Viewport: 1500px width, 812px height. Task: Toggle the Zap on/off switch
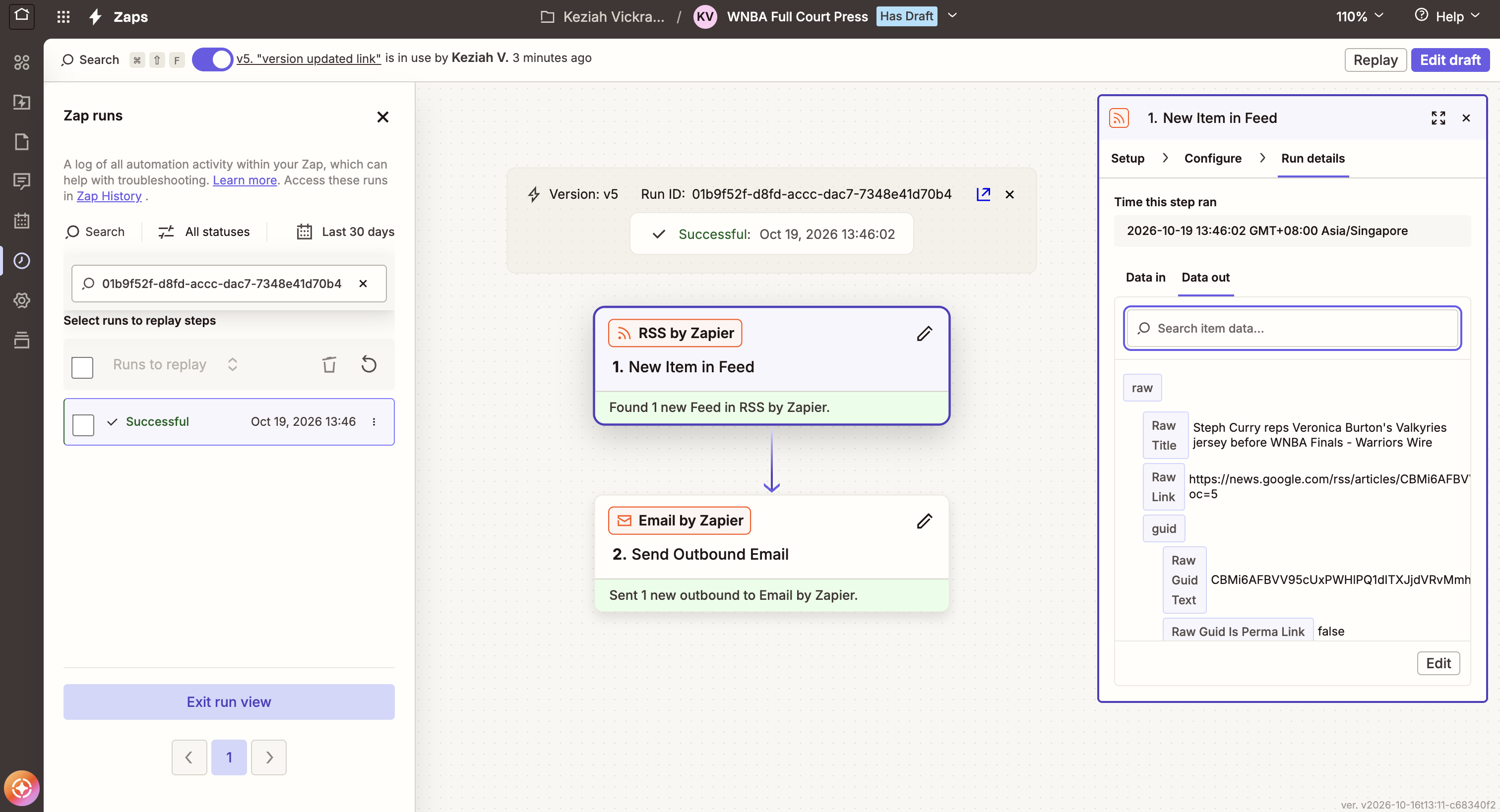(x=212, y=59)
